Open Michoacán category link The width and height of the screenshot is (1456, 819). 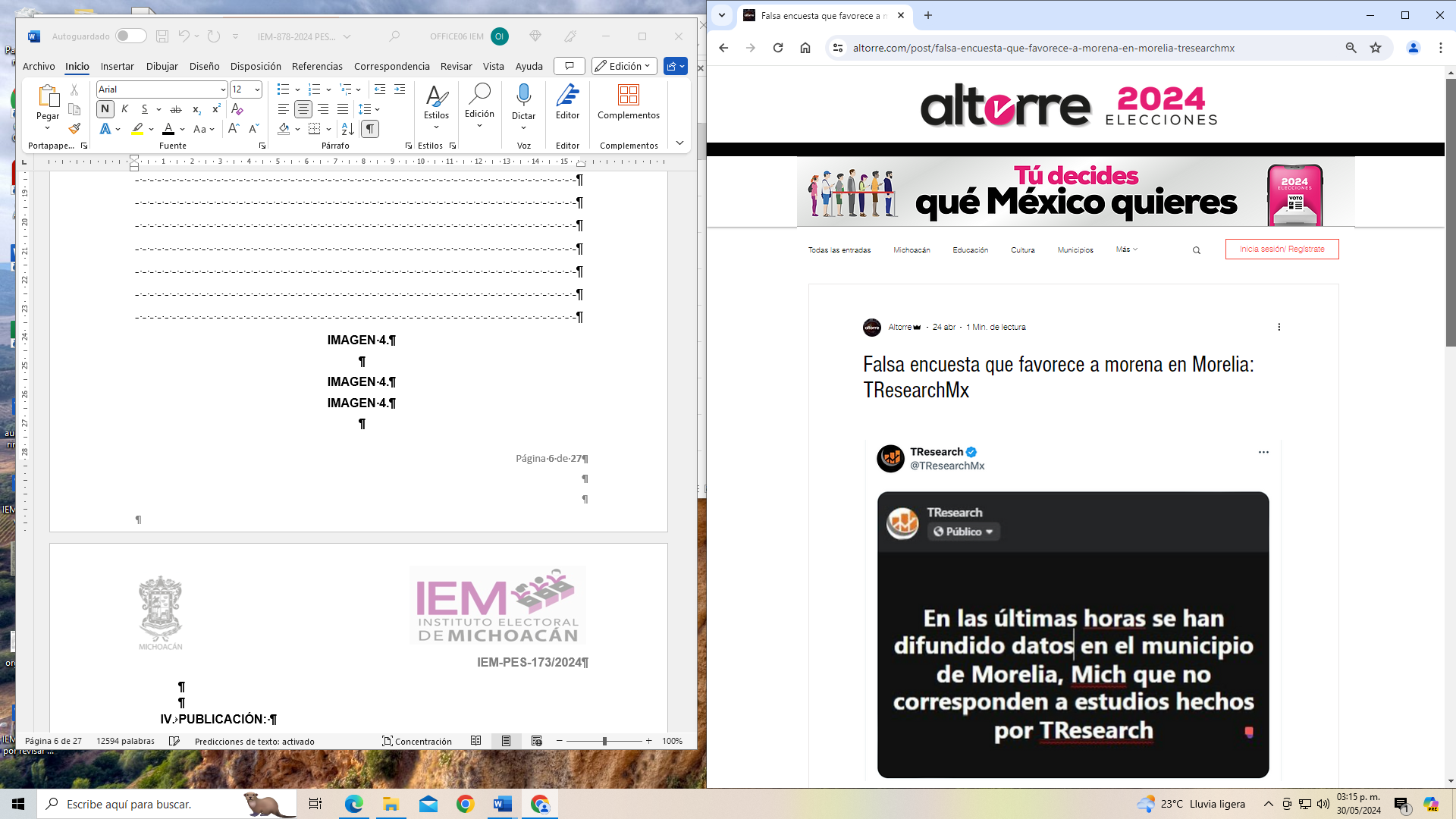click(x=912, y=249)
